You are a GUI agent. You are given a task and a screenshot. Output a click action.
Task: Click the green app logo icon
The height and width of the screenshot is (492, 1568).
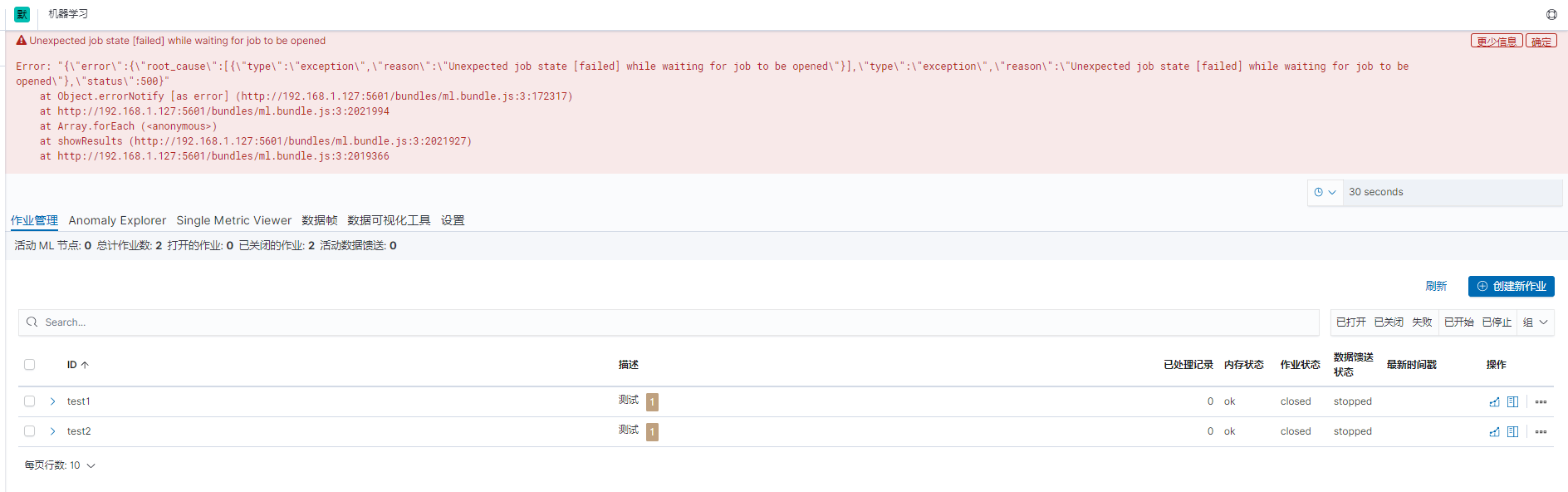22,14
